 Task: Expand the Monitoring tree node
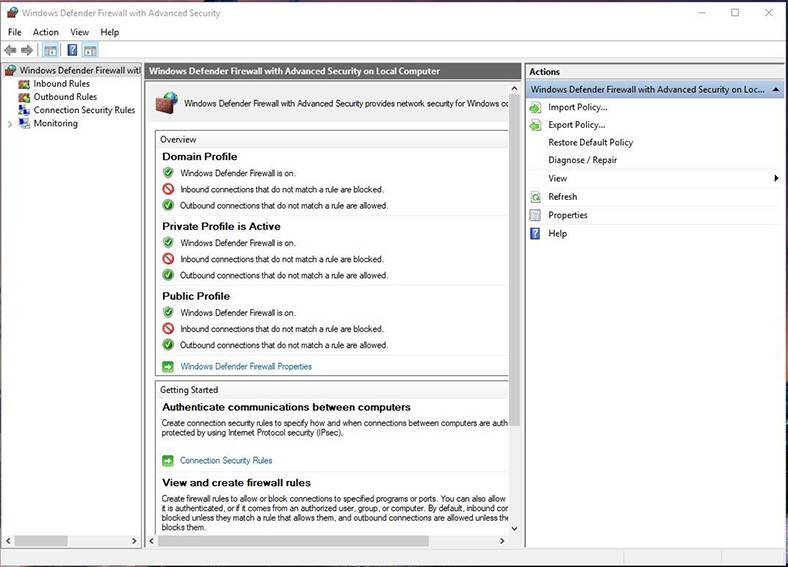click(10, 124)
